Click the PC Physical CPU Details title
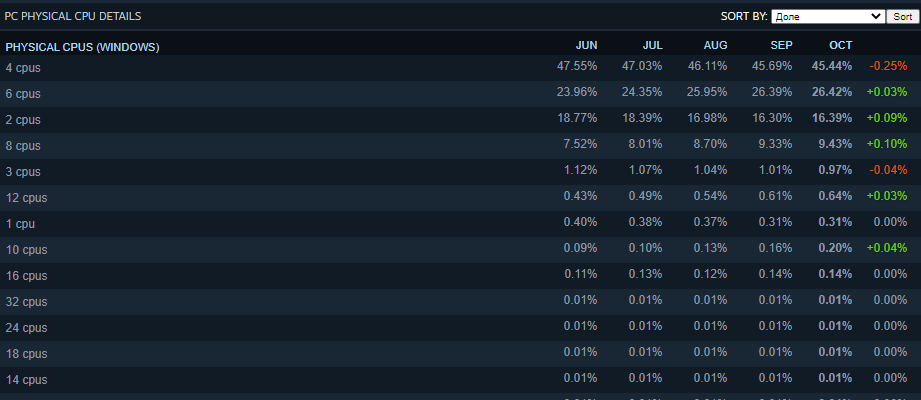 (73, 17)
